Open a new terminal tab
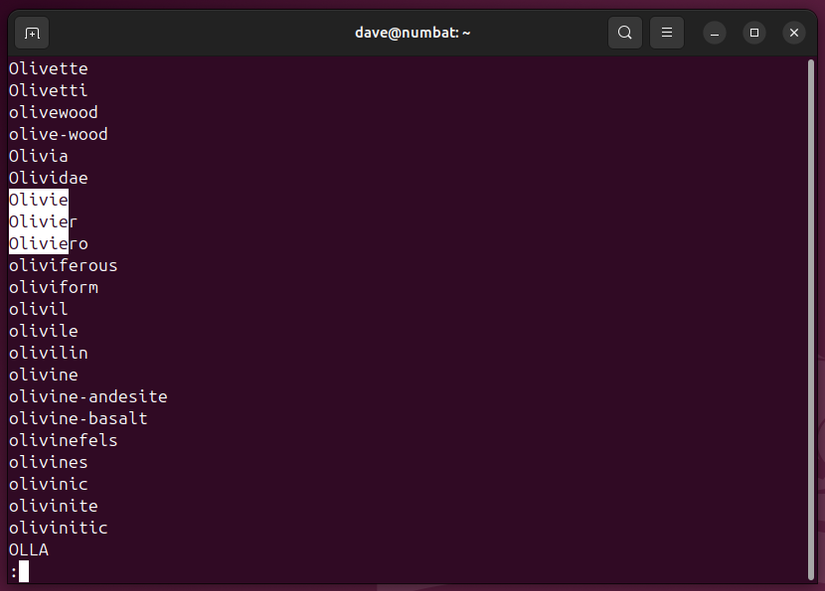The height and width of the screenshot is (591, 825). pos(31,32)
